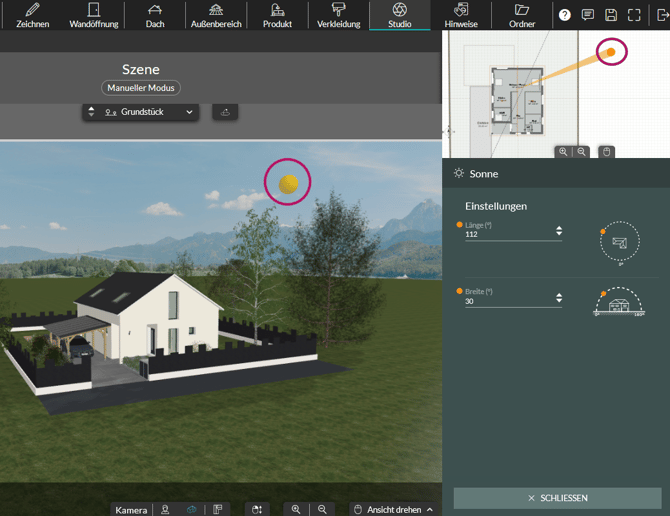Click the Manueller Modus button

pos(141,88)
